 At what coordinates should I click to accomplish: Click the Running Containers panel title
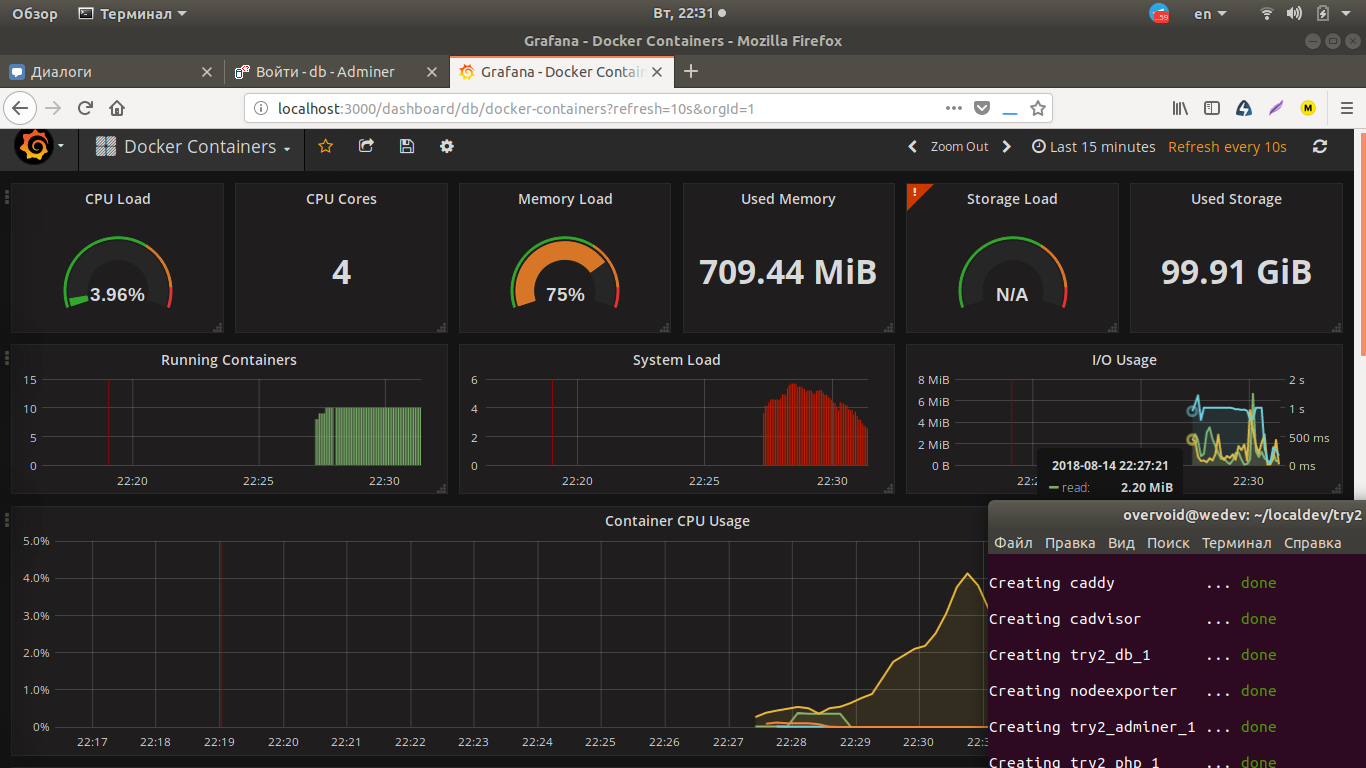[229, 360]
